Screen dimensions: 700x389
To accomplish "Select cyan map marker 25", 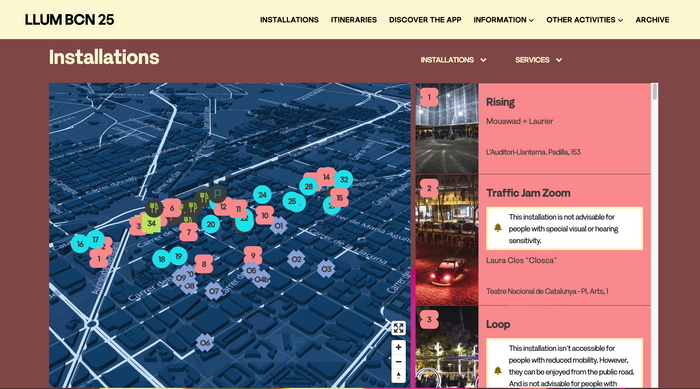I will (x=292, y=201).
